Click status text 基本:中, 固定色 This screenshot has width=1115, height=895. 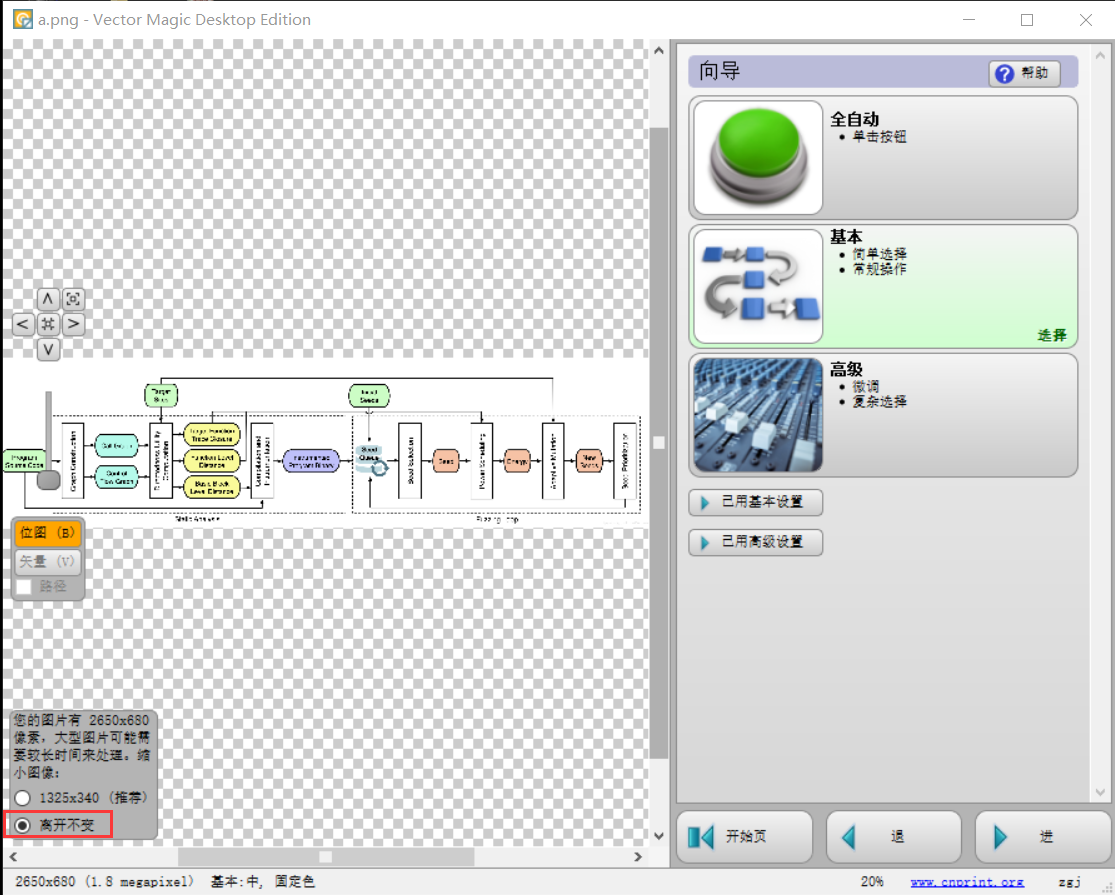[262, 881]
